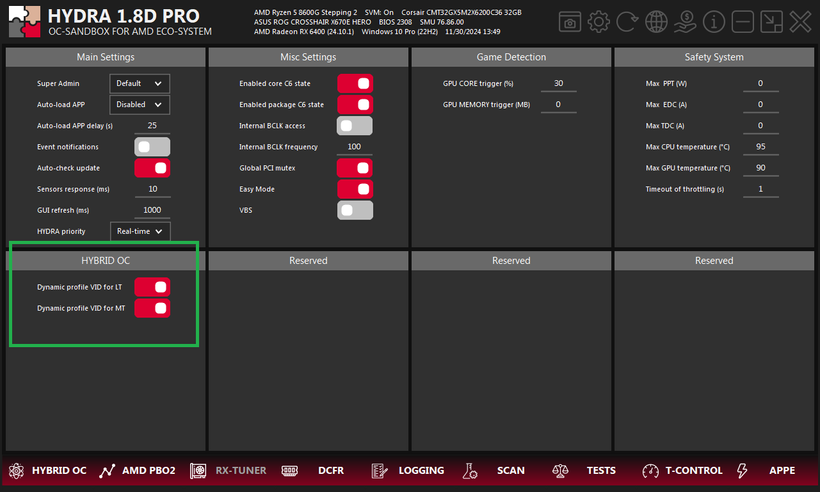The width and height of the screenshot is (820, 492).
Task: Click the Auto-load APP delay field
Action: pyautogui.click(x=152, y=126)
